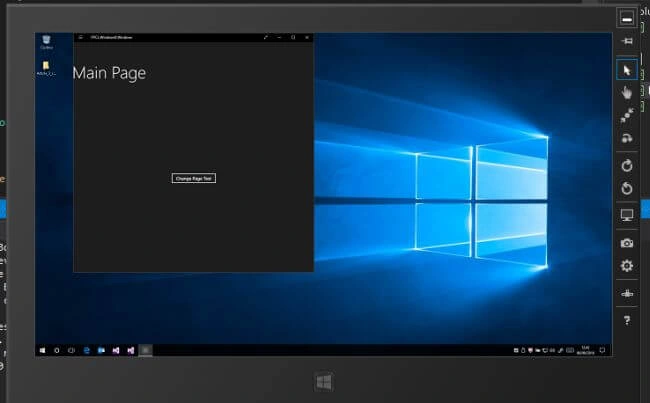Open simulator help question mark

(627, 320)
